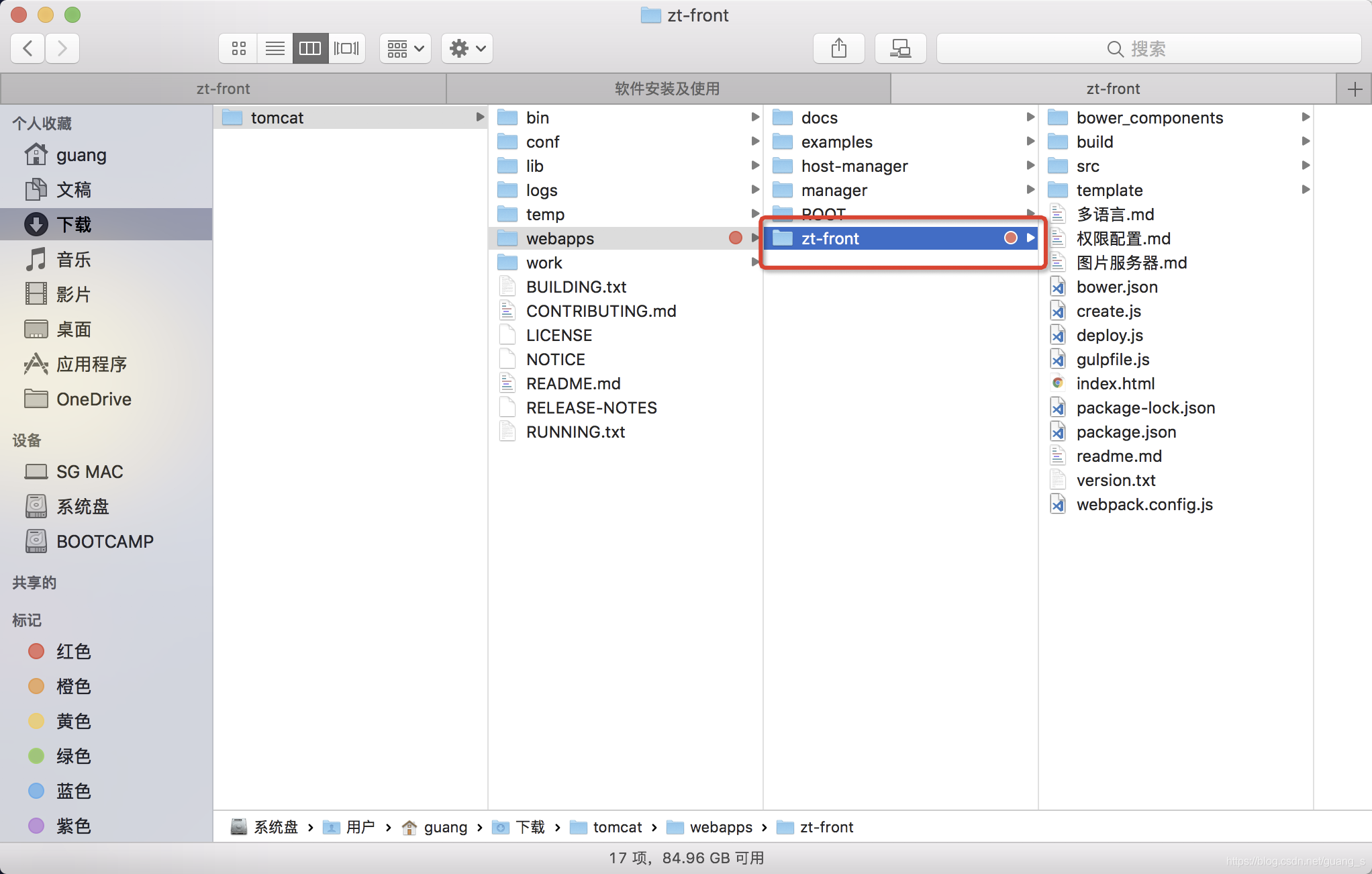Click the cover flow view icon
Viewport: 1372px width, 874px height.
pos(346,47)
